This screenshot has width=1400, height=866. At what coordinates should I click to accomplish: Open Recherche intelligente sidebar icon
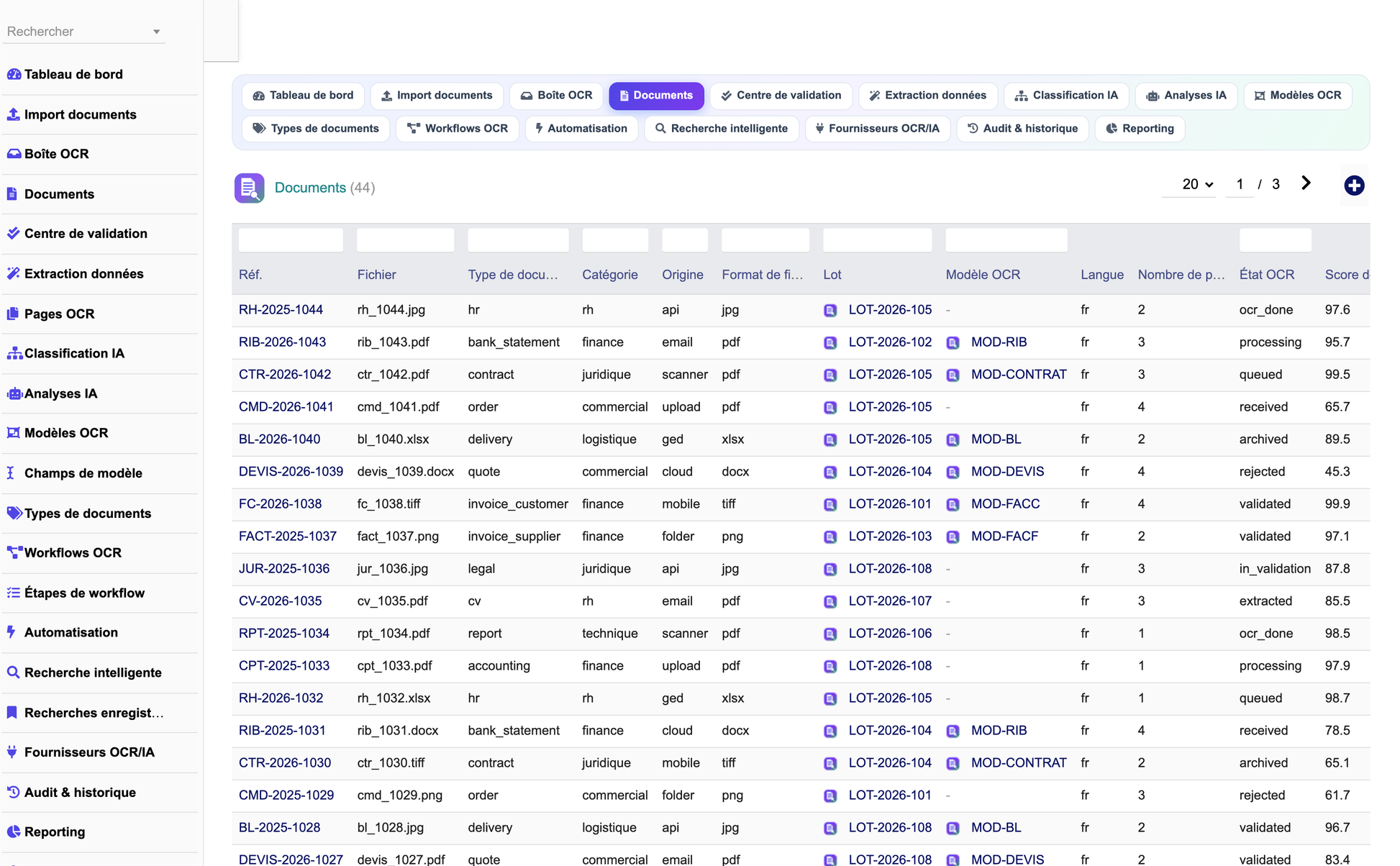coord(13,673)
